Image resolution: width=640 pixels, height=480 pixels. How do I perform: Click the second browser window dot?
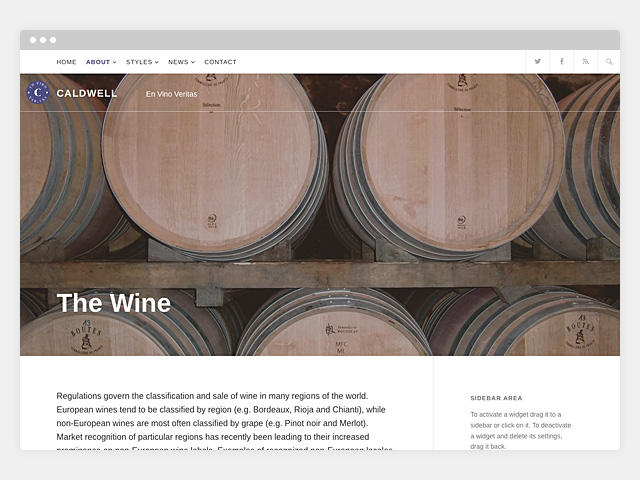tap(43, 40)
